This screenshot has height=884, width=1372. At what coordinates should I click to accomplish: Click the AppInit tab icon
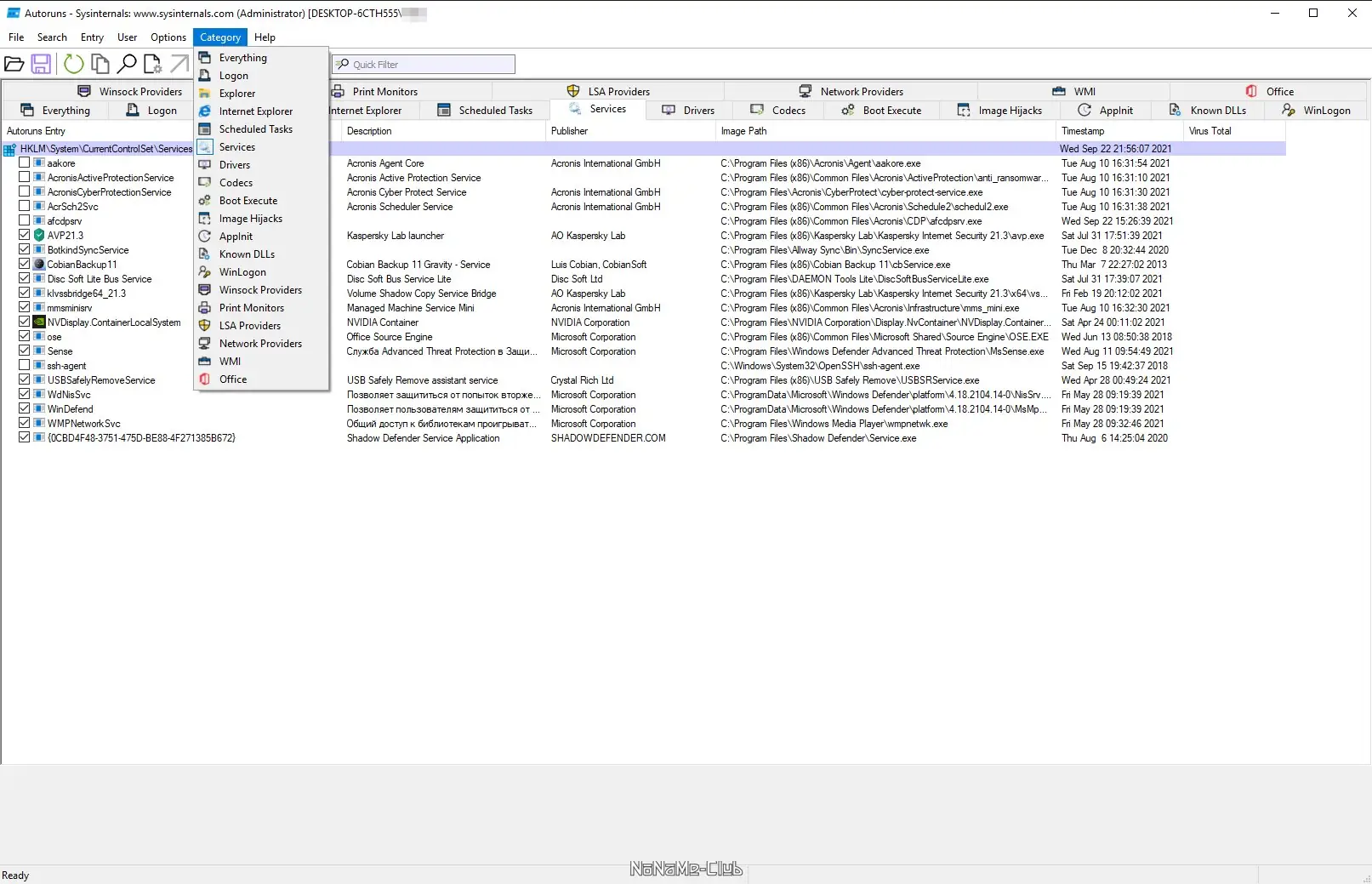click(1085, 110)
